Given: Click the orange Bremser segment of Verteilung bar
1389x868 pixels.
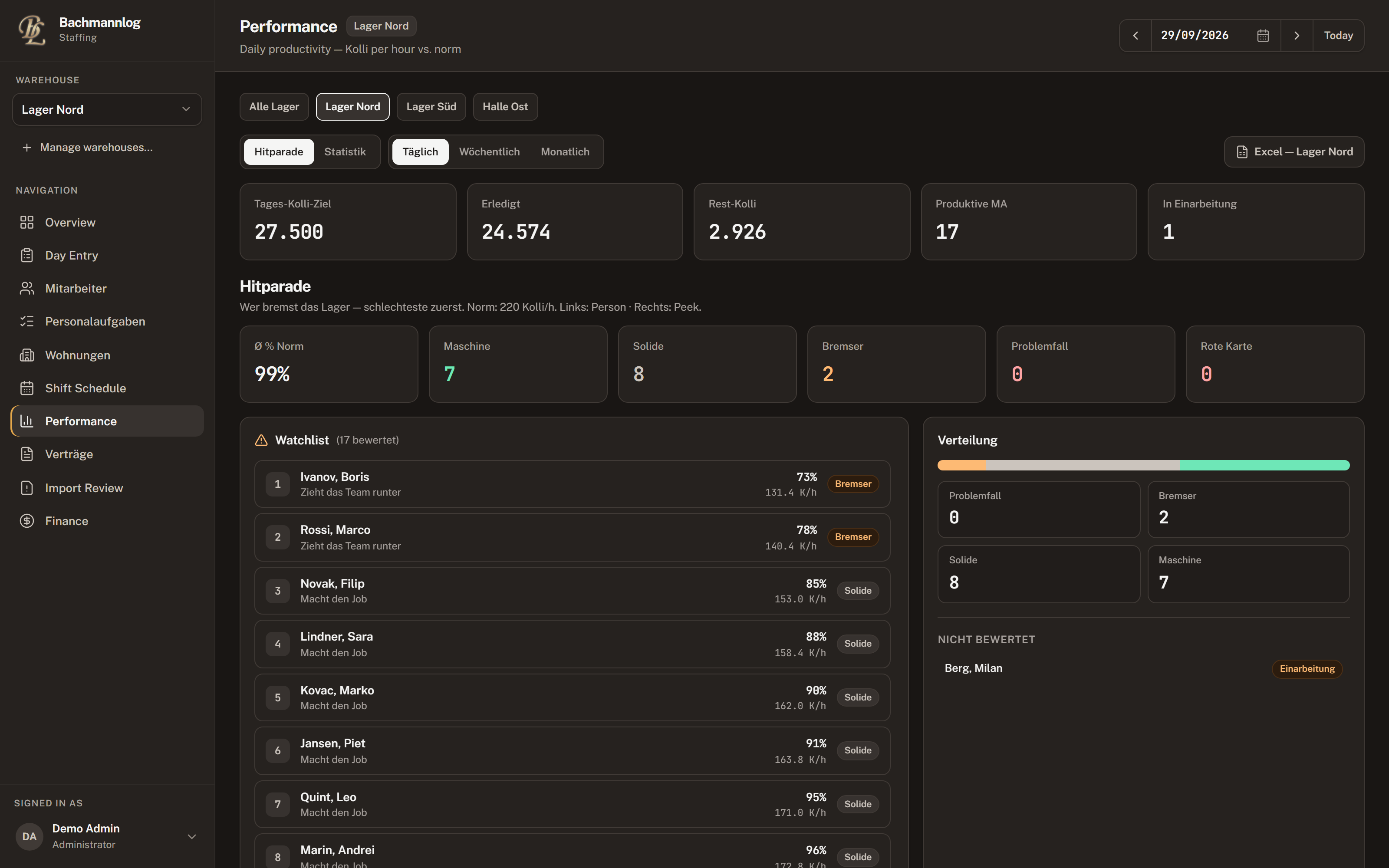Looking at the screenshot, I should pyautogui.click(x=962, y=465).
